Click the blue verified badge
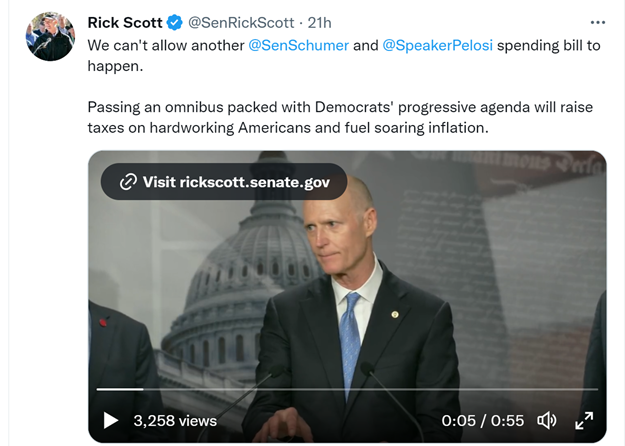 tap(174, 23)
